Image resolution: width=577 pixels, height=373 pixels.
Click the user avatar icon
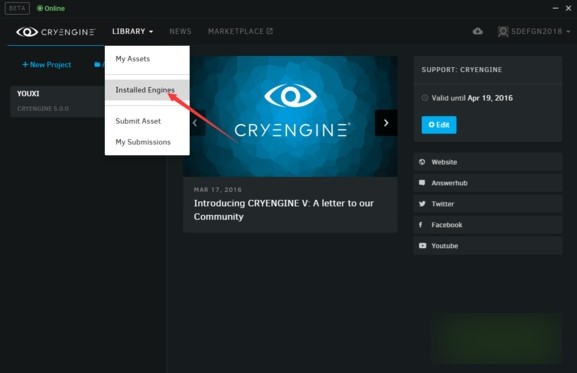(x=503, y=32)
